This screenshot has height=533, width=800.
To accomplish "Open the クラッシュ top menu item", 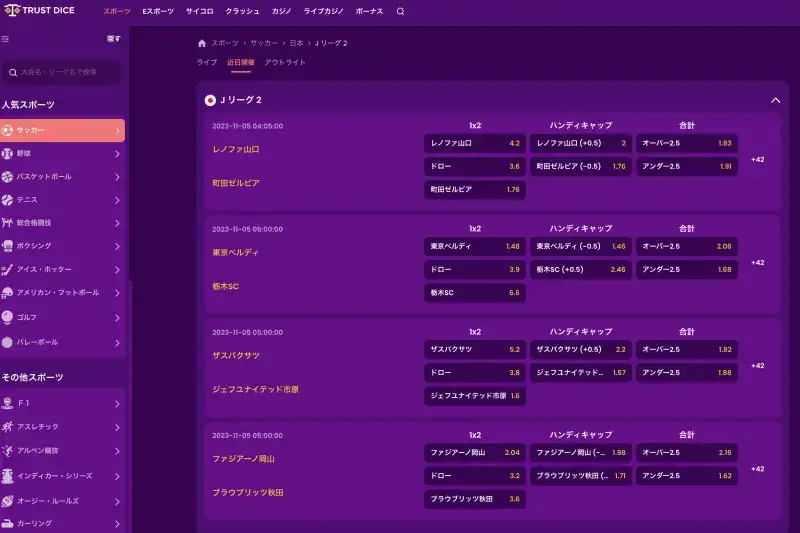I will [x=242, y=11].
